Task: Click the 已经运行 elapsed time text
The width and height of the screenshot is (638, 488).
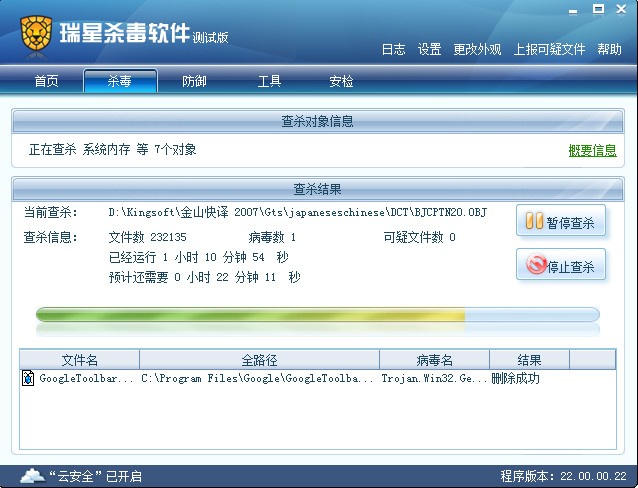Action: coord(199,257)
